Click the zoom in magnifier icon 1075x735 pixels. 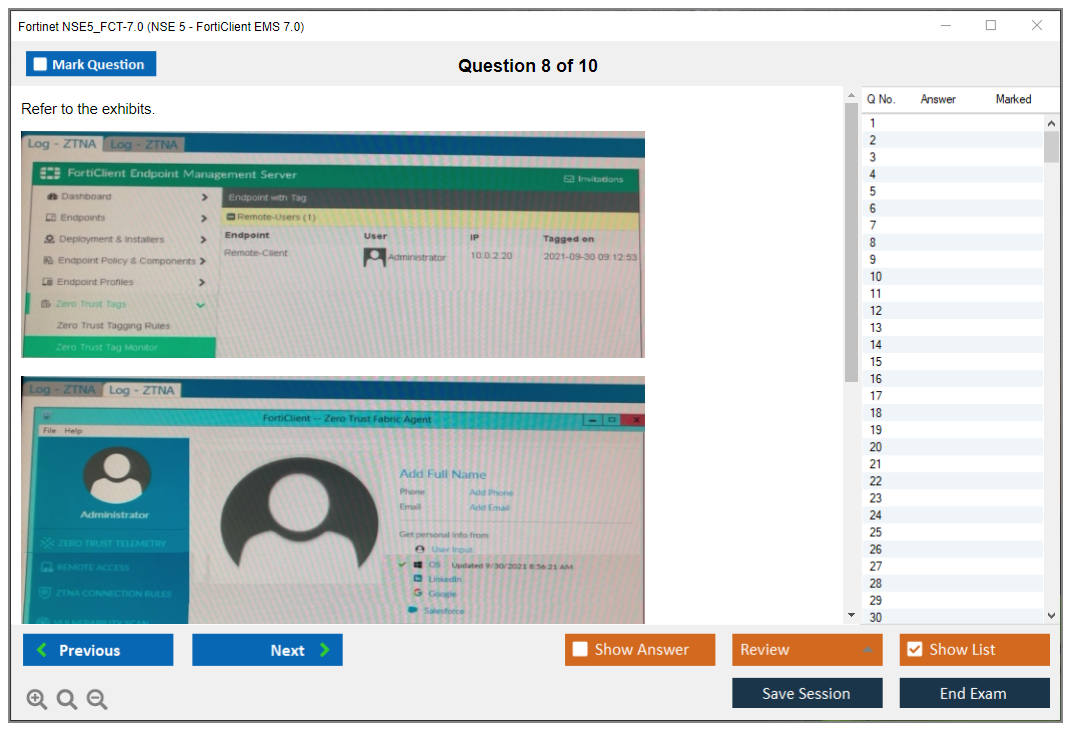[37, 700]
